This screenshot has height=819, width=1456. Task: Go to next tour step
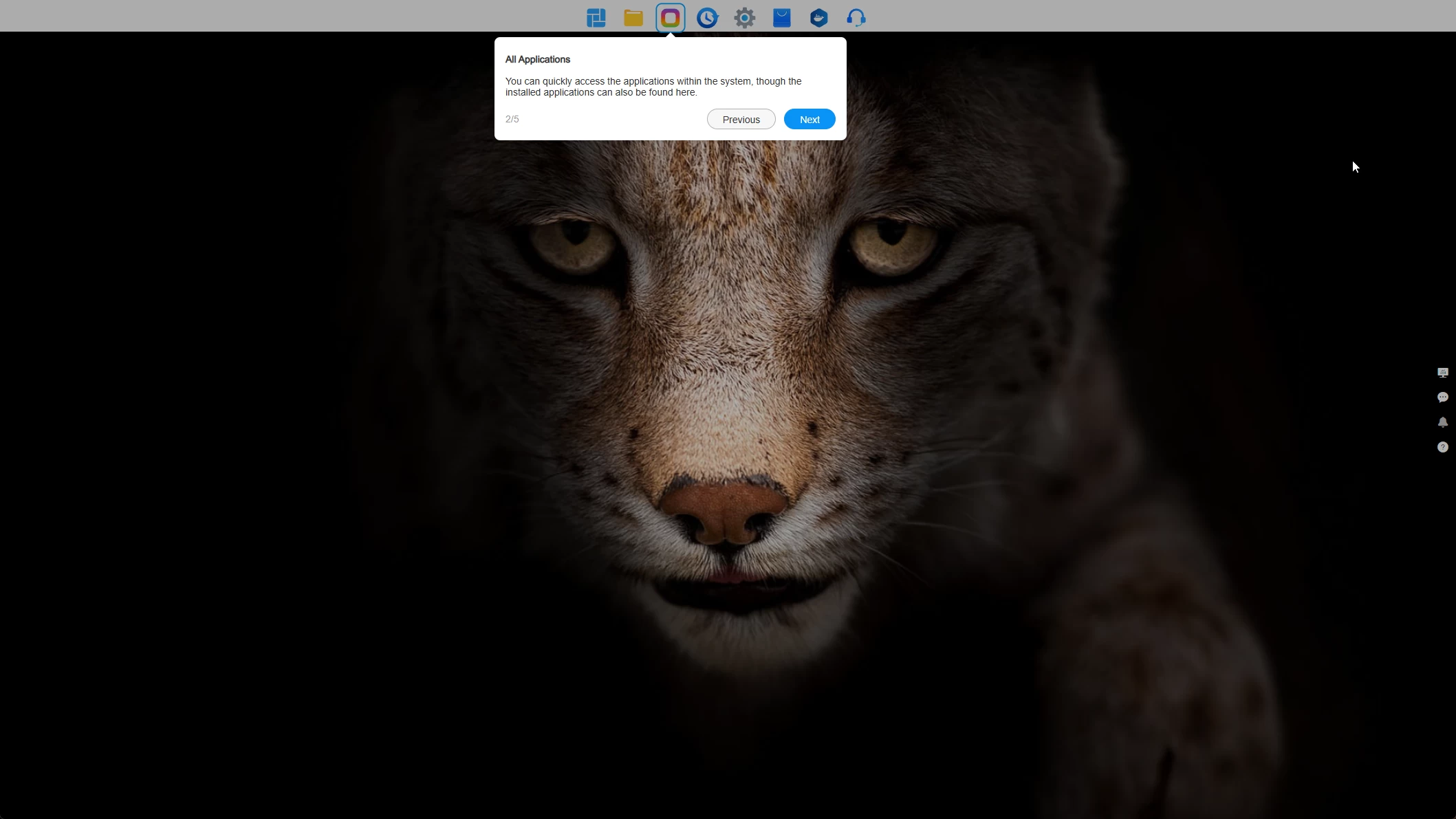pos(810,119)
